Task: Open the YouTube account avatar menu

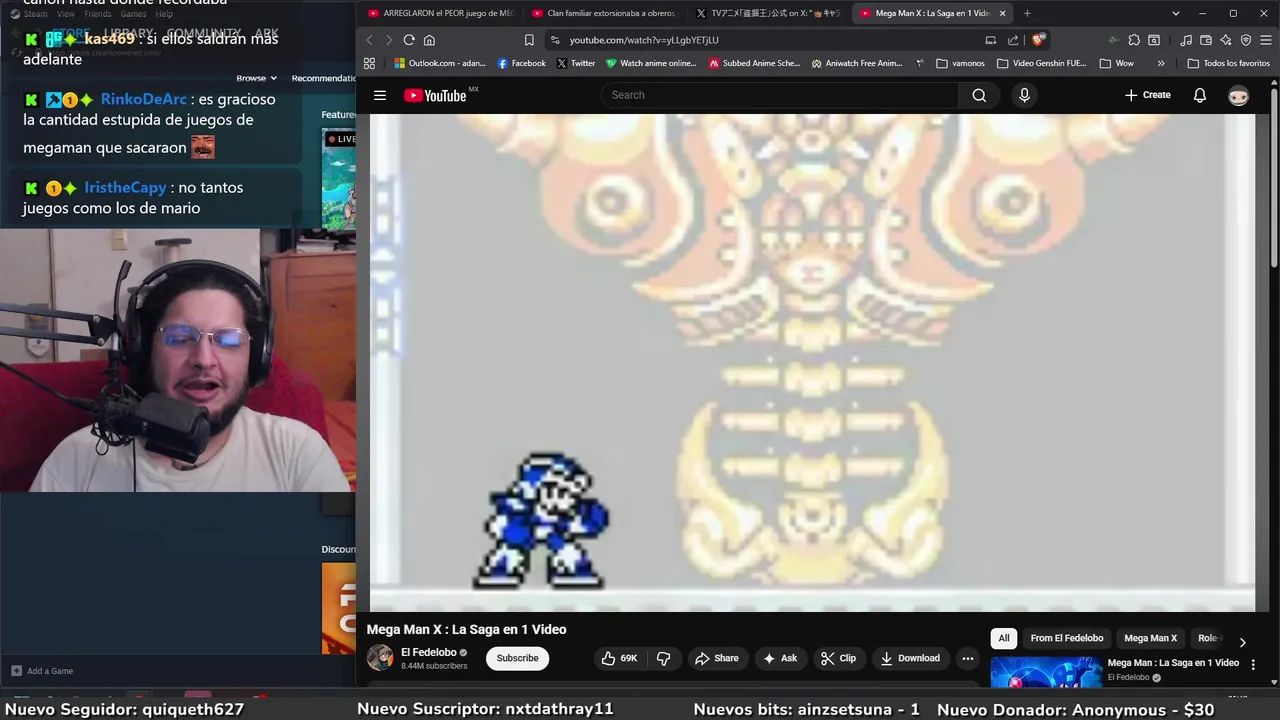Action: 1239,96
